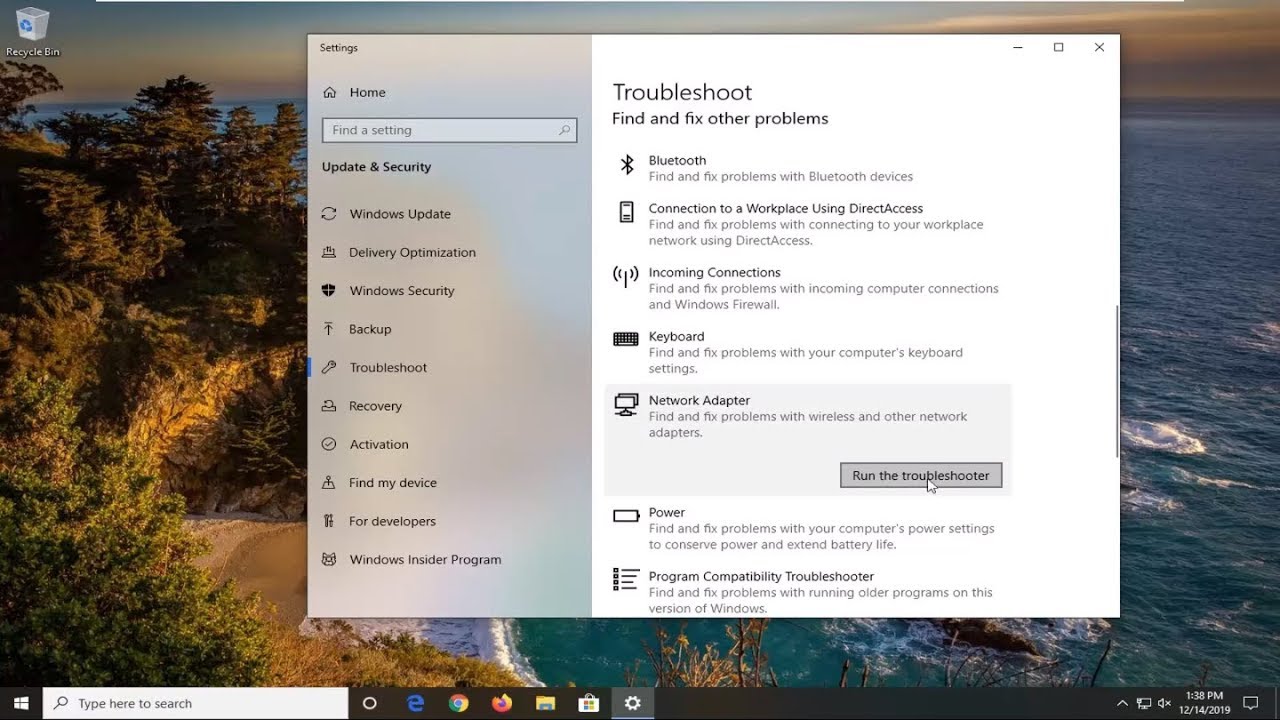The width and height of the screenshot is (1280, 720).
Task: Select the Incoming Connections entry
Action: click(x=808, y=288)
